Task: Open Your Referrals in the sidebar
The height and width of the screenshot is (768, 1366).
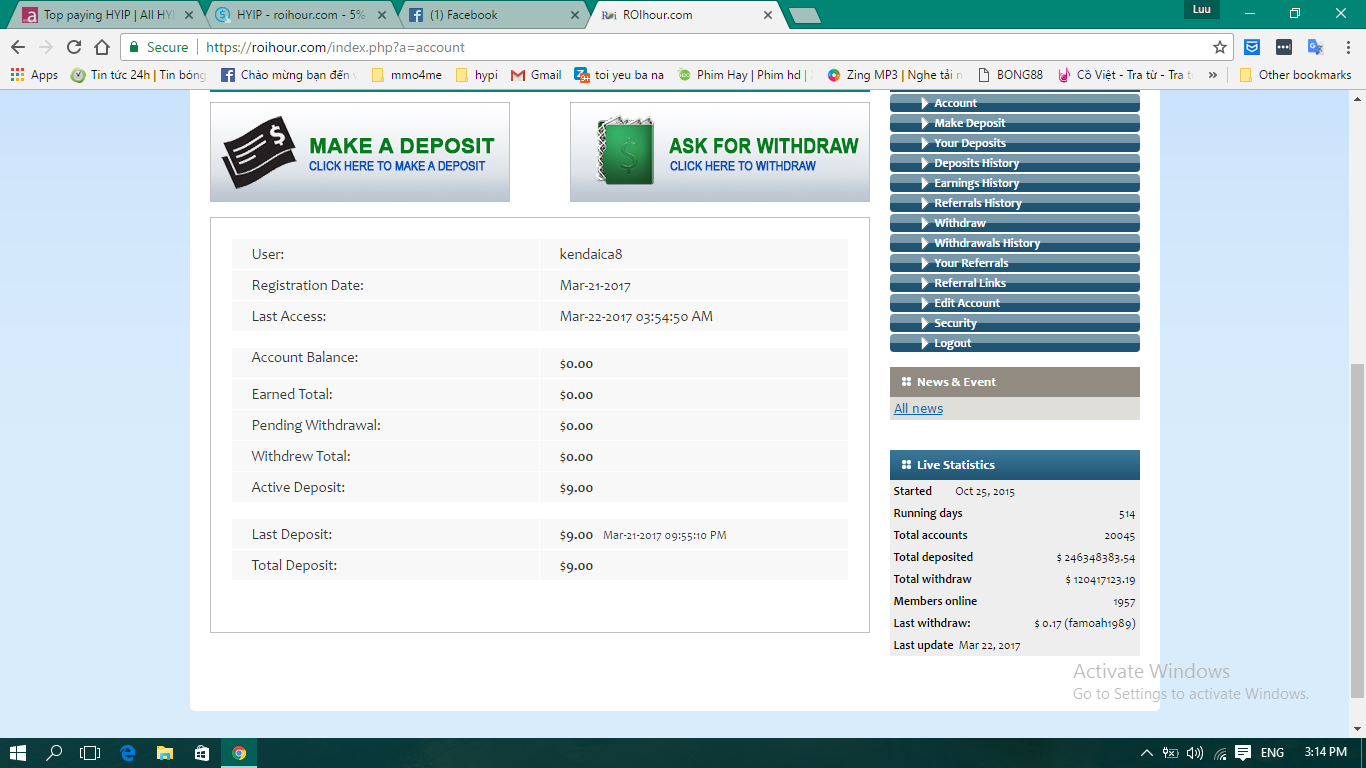Action: pyautogui.click(x=1015, y=263)
